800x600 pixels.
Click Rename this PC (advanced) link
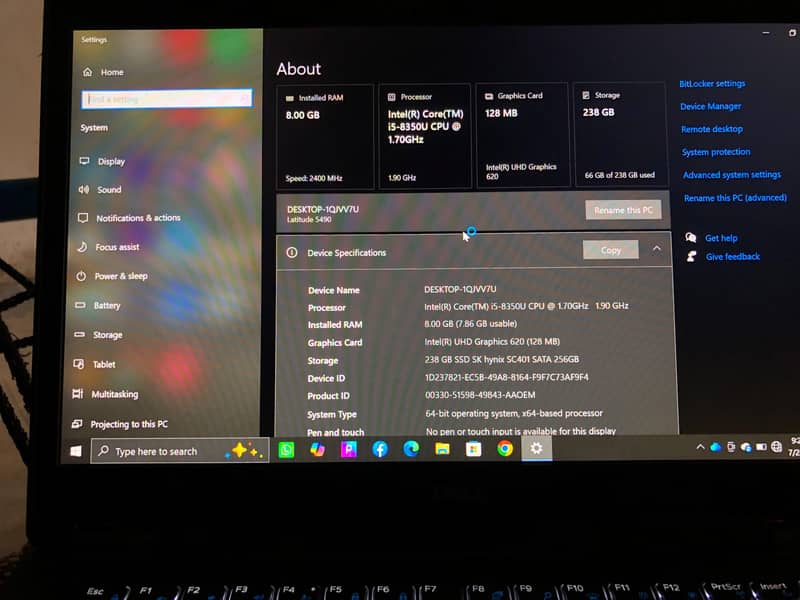735,197
